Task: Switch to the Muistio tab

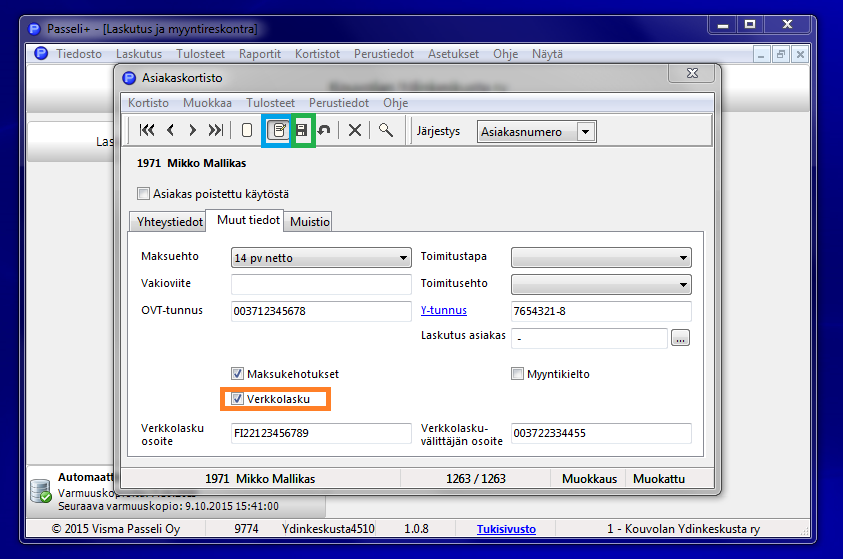Action: pyautogui.click(x=309, y=221)
